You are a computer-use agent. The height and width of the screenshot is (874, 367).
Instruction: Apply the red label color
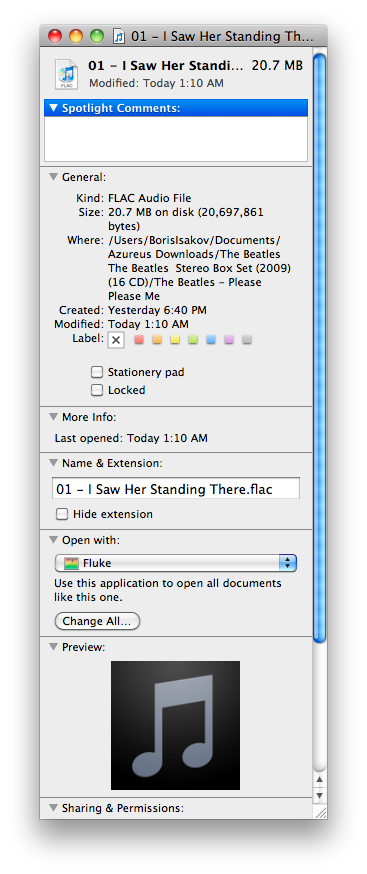click(139, 339)
